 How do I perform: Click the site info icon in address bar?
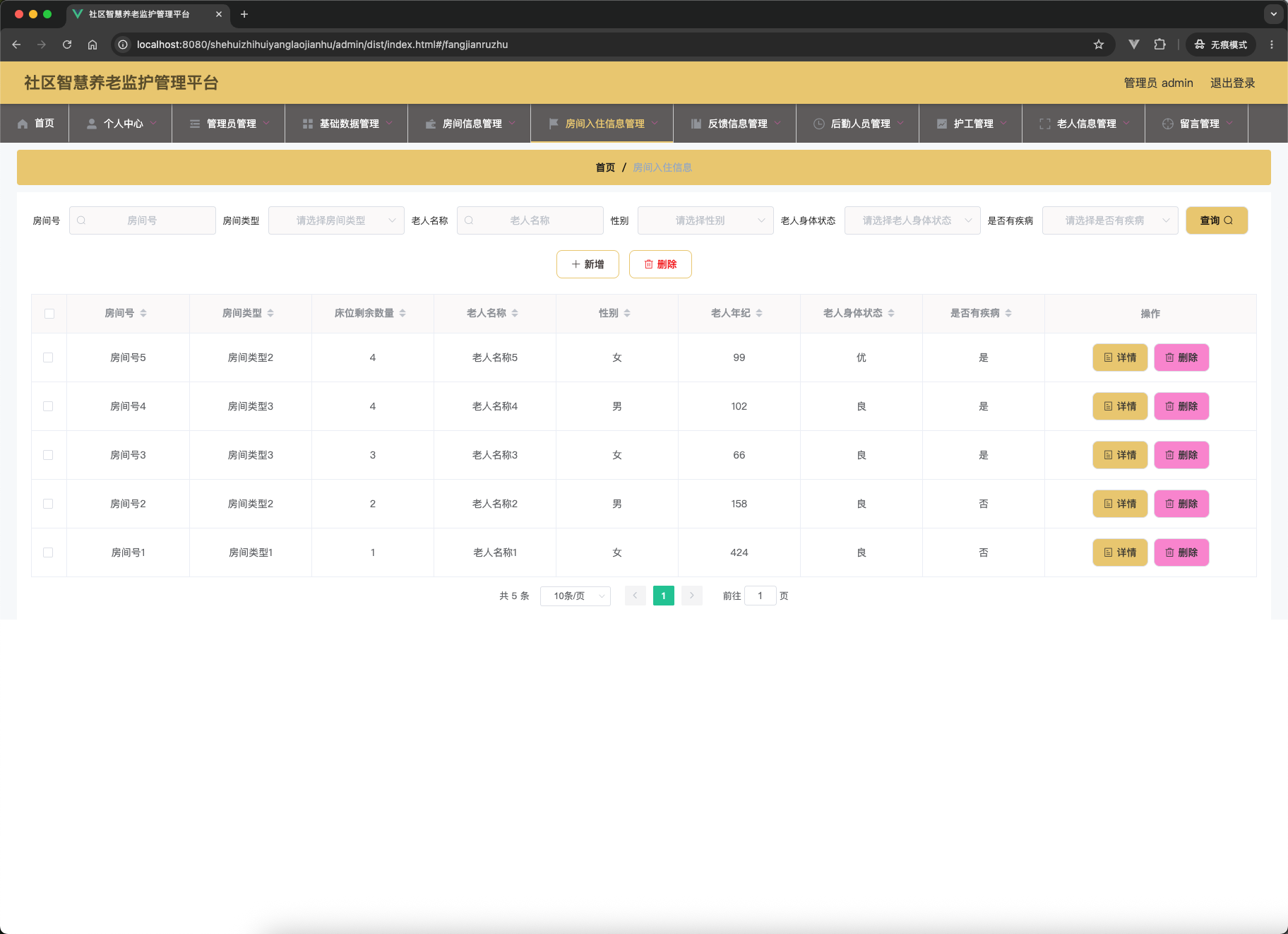pyautogui.click(x=123, y=45)
